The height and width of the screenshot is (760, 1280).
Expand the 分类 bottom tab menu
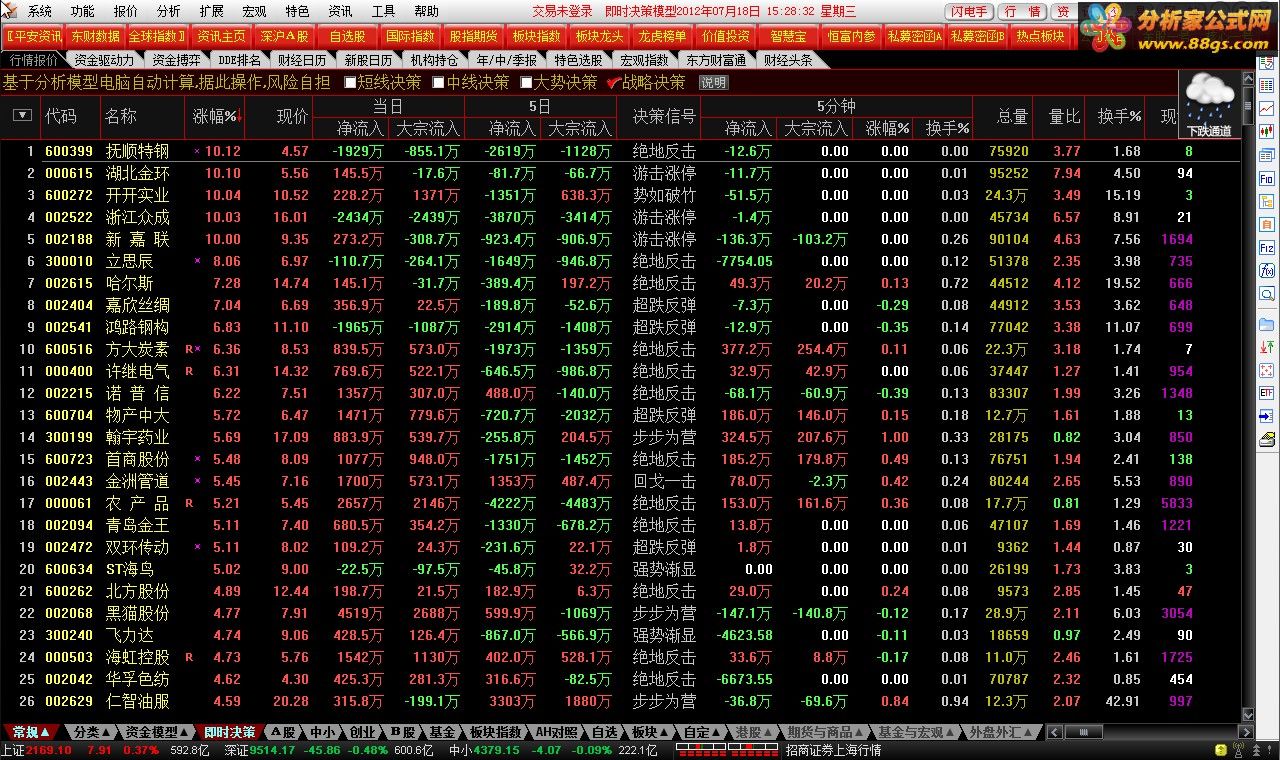91,732
